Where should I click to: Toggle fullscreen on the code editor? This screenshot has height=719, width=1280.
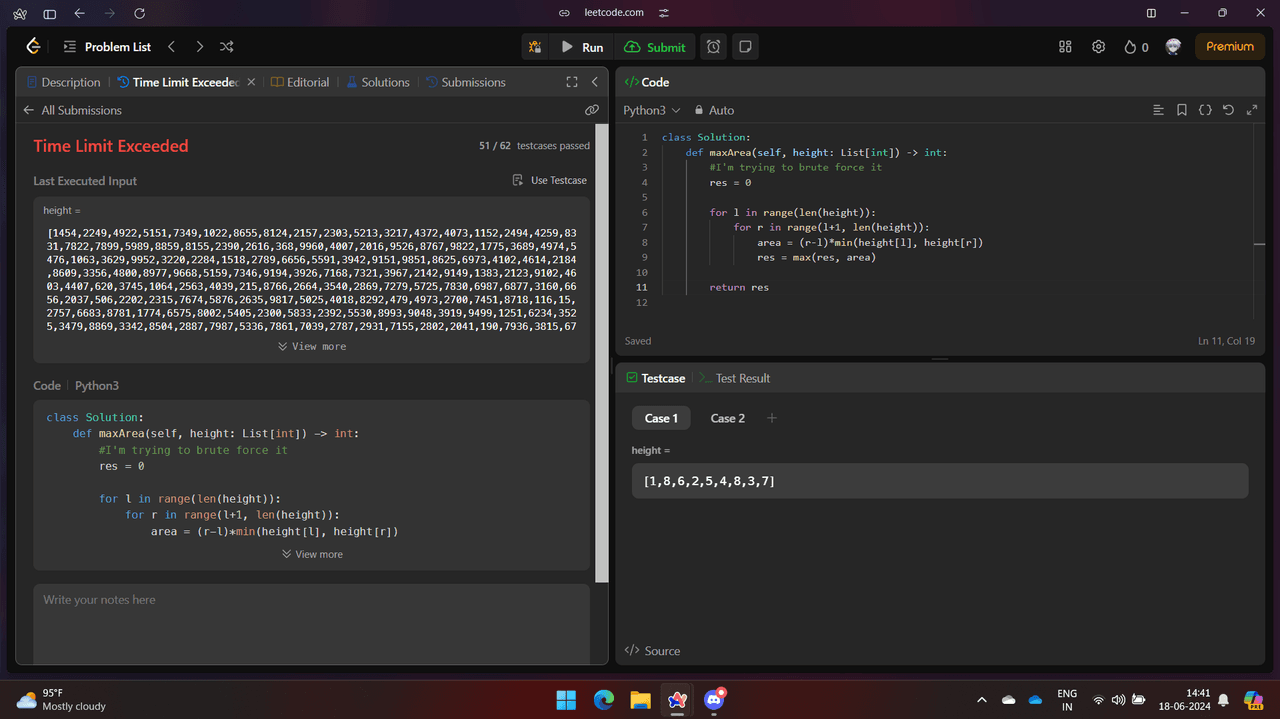(x=1252, y=110)
